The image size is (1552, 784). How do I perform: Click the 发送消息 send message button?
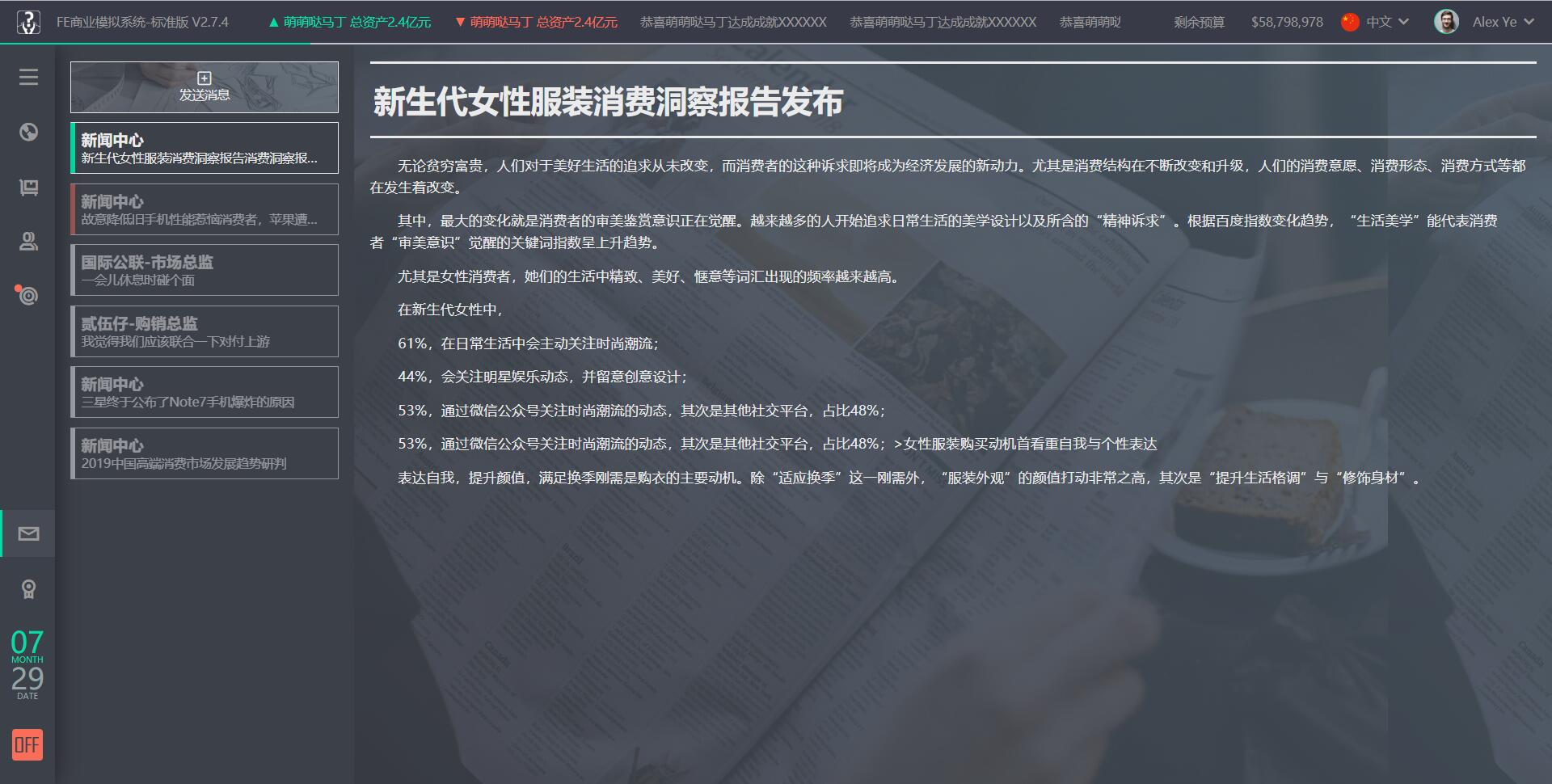click(205, 87)
